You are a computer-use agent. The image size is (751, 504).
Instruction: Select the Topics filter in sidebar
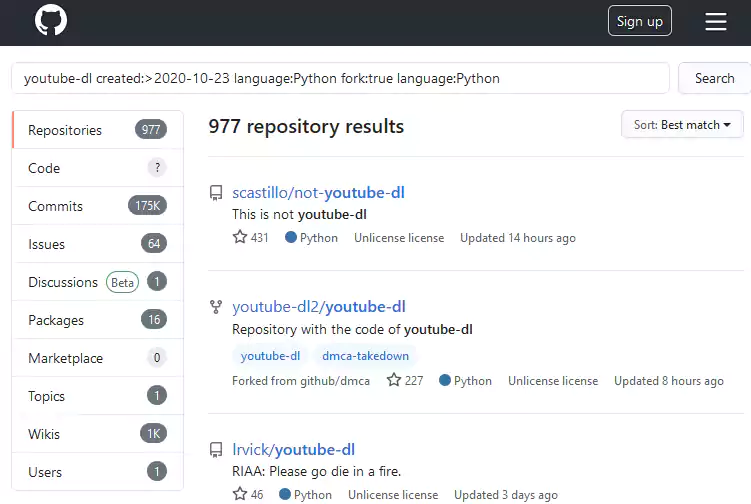click(98, 396)
